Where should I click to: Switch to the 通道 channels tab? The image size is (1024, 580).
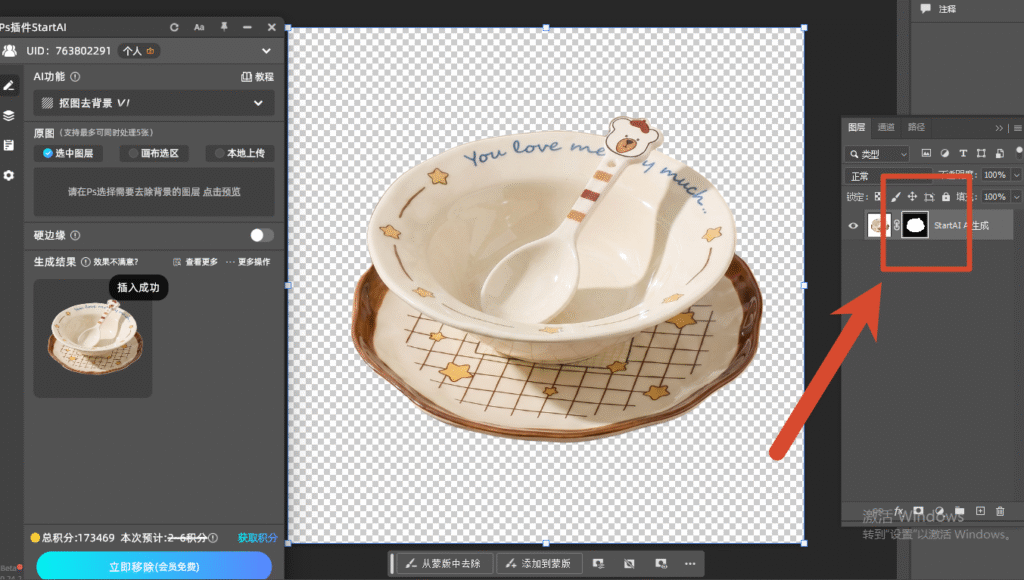point(886,127)
